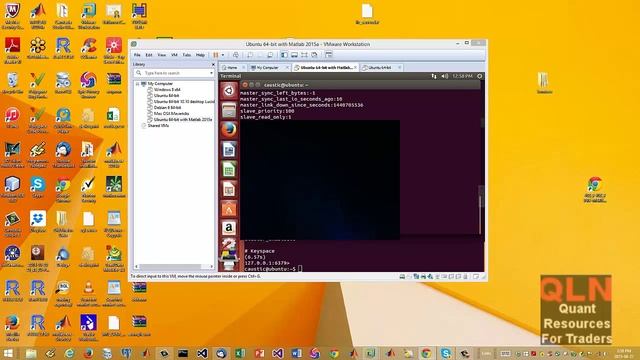Open the Ubuntu session gear menu
This screenshot has height=360, width=640.
pos(480,76)
